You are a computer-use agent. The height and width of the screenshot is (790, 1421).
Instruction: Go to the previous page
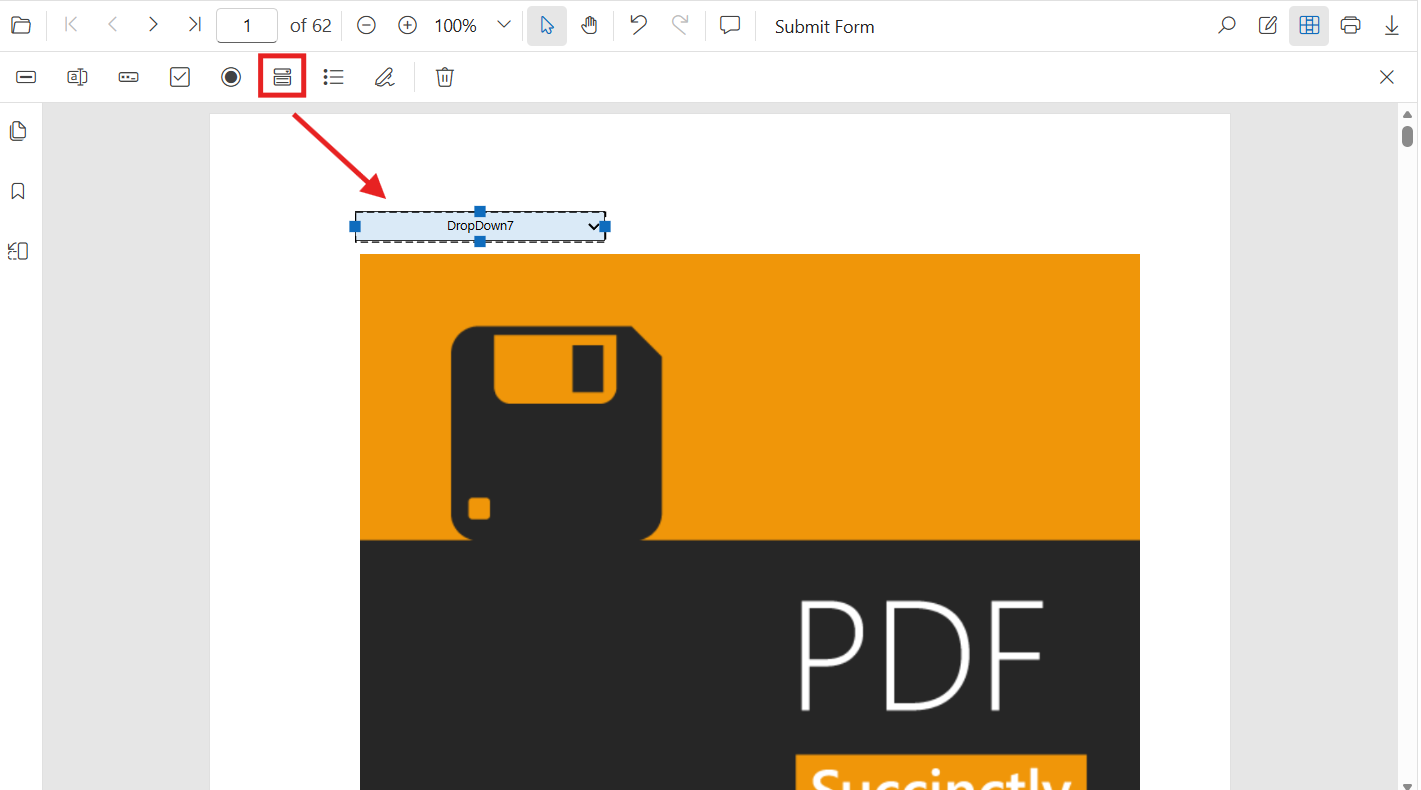click(x=112, y=25)
